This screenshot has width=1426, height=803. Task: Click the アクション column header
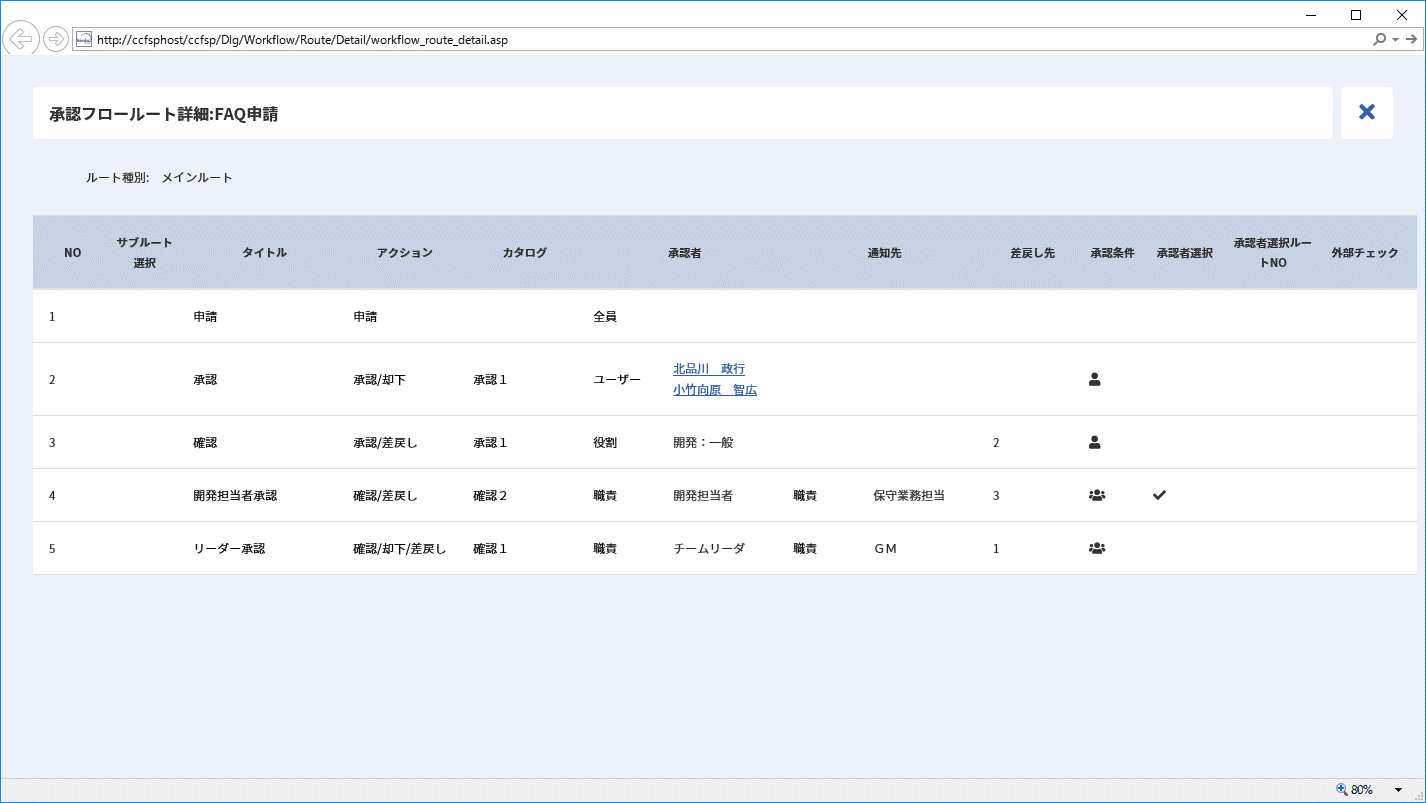point(404,253)
